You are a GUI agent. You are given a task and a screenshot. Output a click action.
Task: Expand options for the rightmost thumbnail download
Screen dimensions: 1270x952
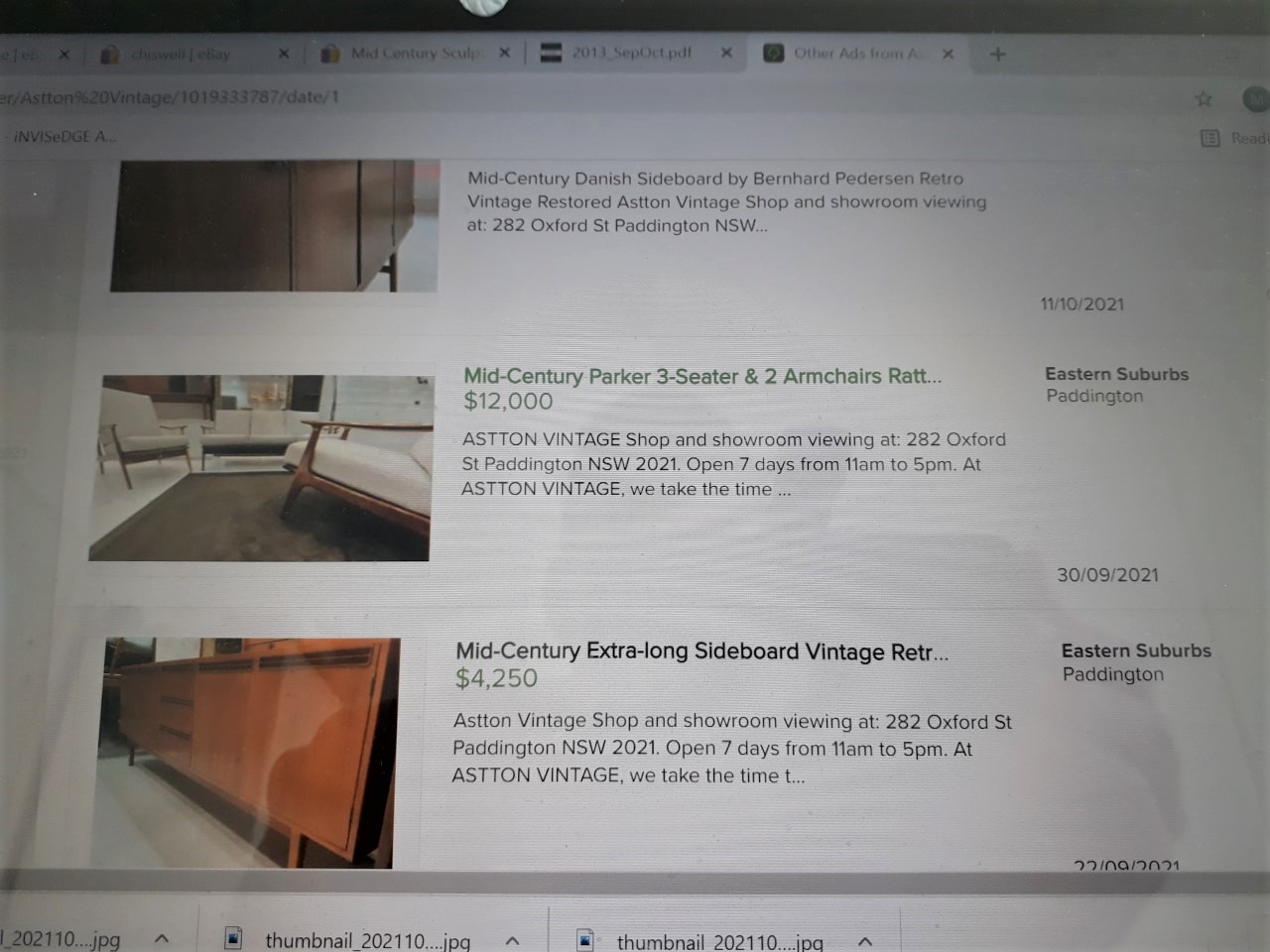tap(865, 941)
